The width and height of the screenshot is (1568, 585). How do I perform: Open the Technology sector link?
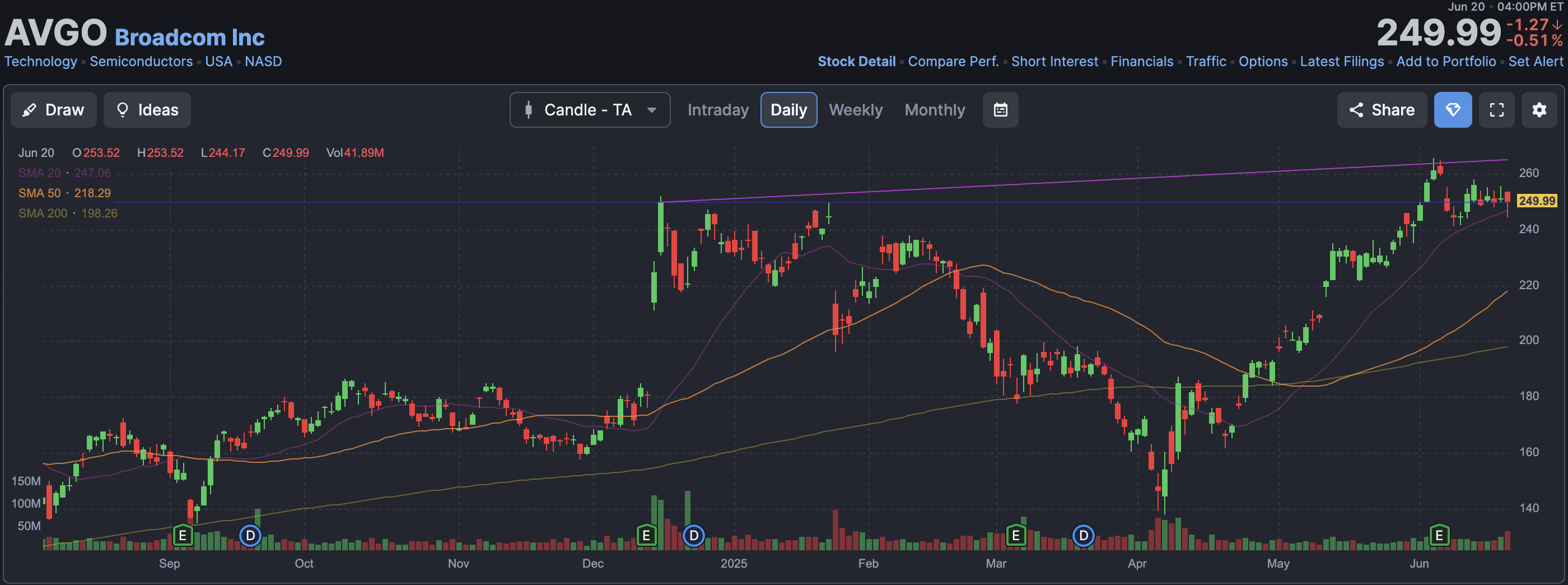pyautogui.click(x=41, y=62)
